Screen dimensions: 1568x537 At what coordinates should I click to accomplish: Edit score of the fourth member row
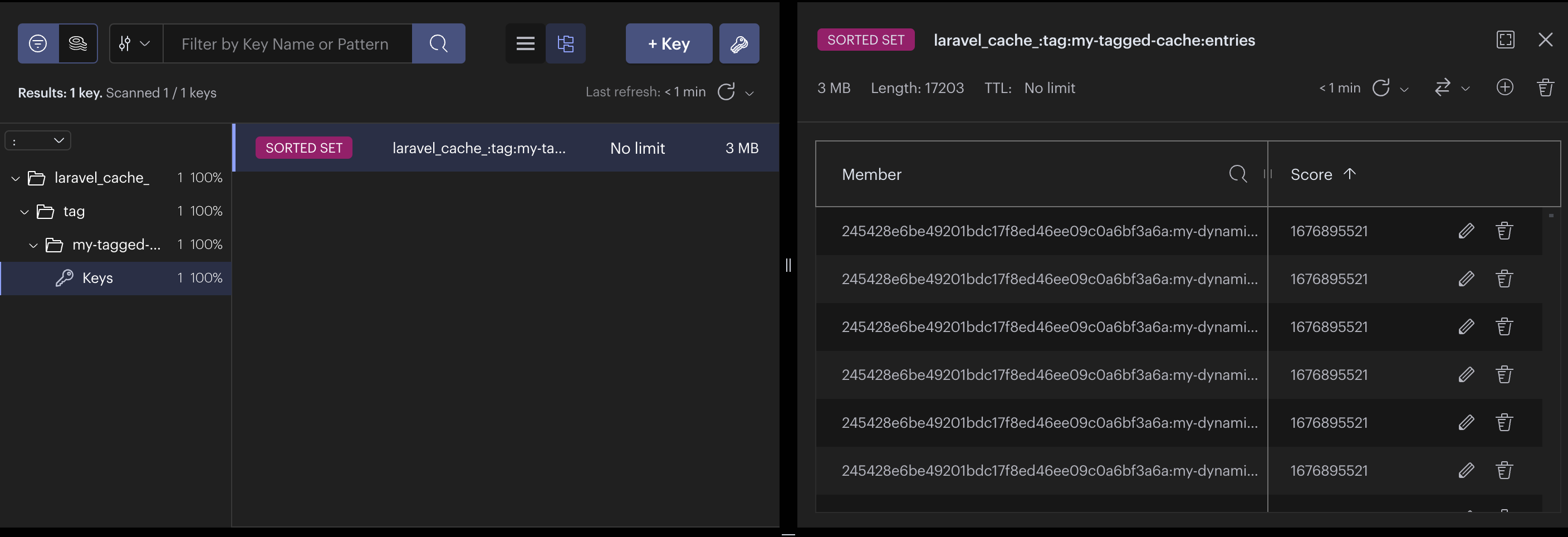1466,374
